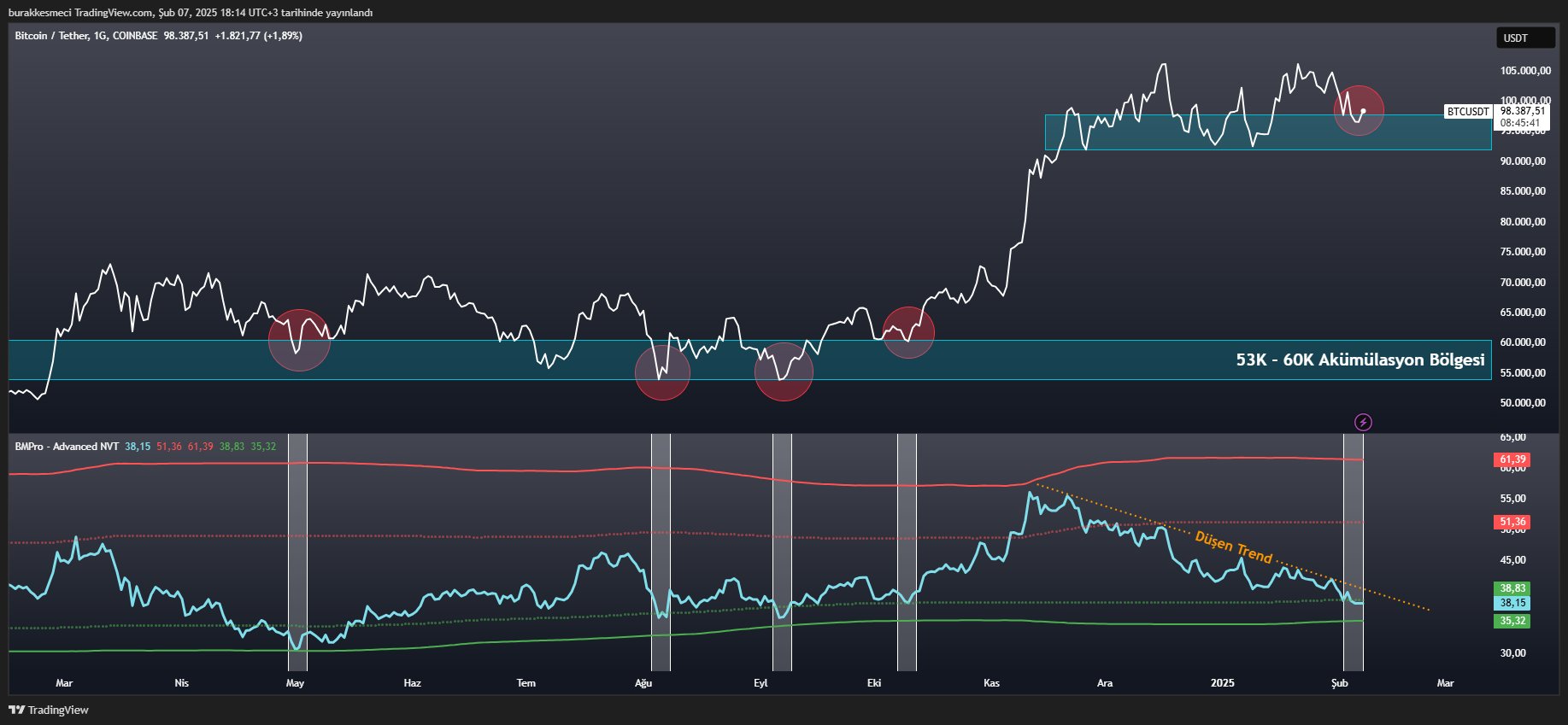Image resolution: width=1568 pixels, height=725 pixels.
Task: Click the green 35,32 value label
Action: click(1512, 621)
